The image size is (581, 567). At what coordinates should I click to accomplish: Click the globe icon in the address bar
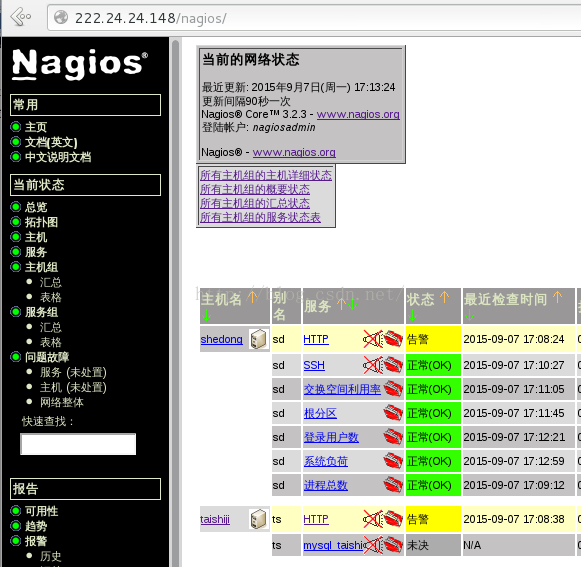pyautogui.click(x=61, y=17)
